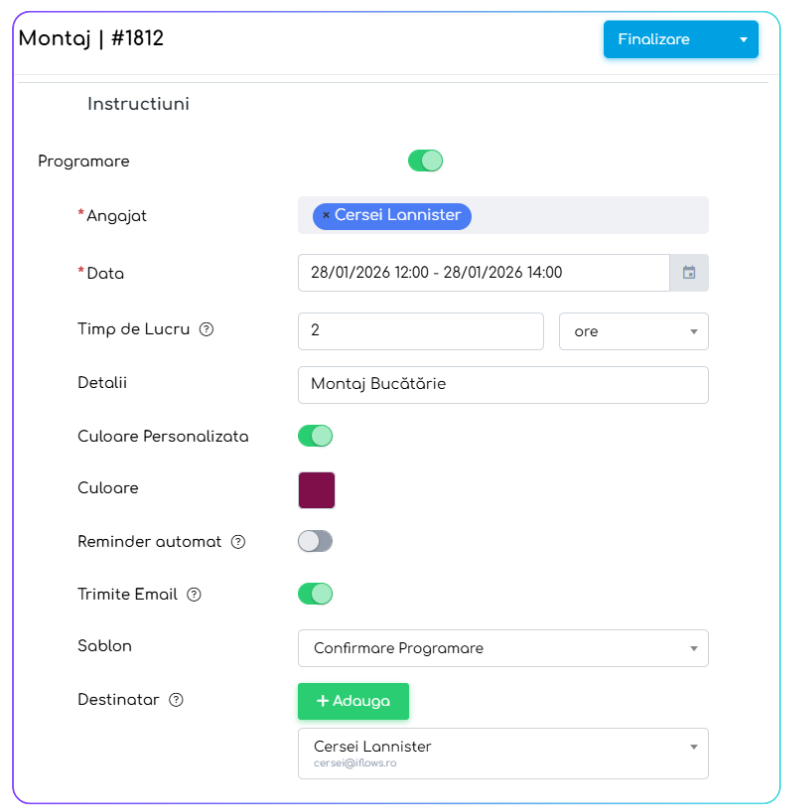Enable the Reminder automat toggle
This screenshot has width=794, height=811.
click(315, 541)
